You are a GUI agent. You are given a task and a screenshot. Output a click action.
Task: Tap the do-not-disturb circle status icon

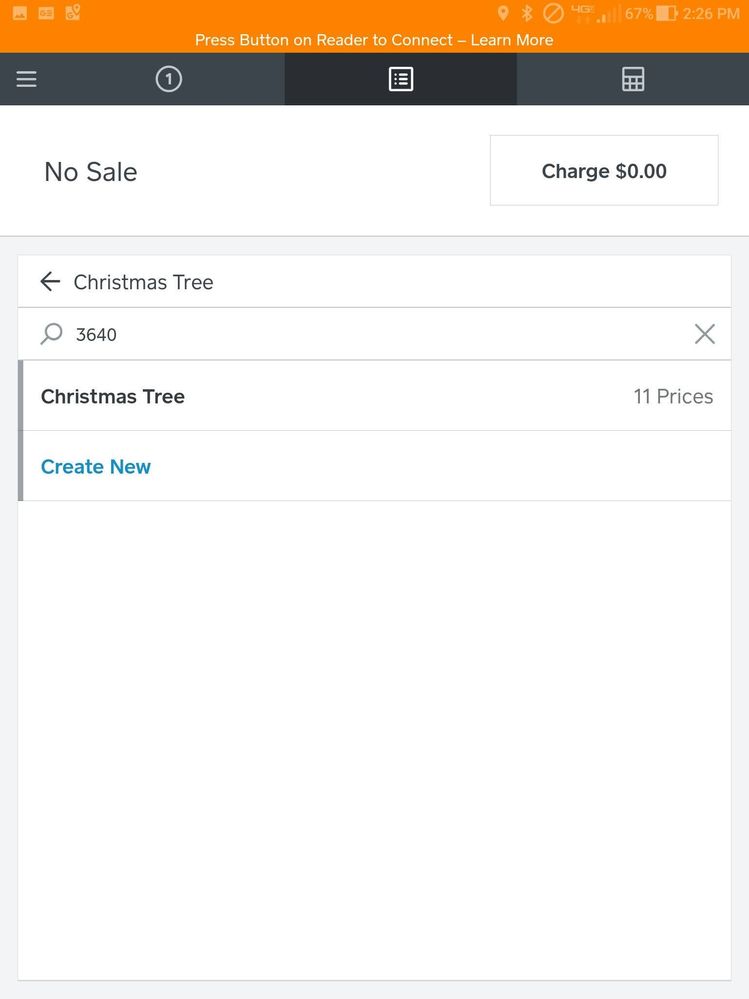click(553, 13)
